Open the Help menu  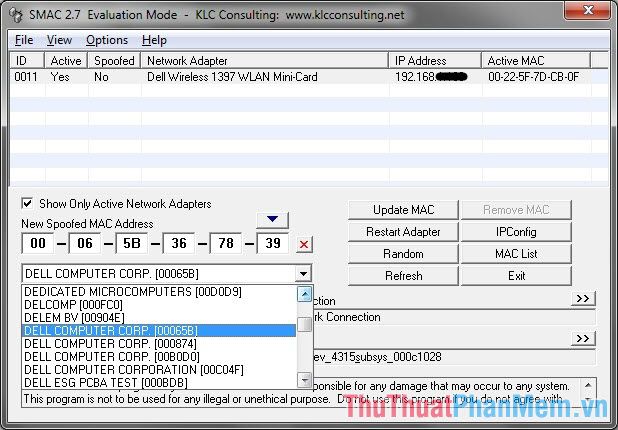click(x=154, y=40)
